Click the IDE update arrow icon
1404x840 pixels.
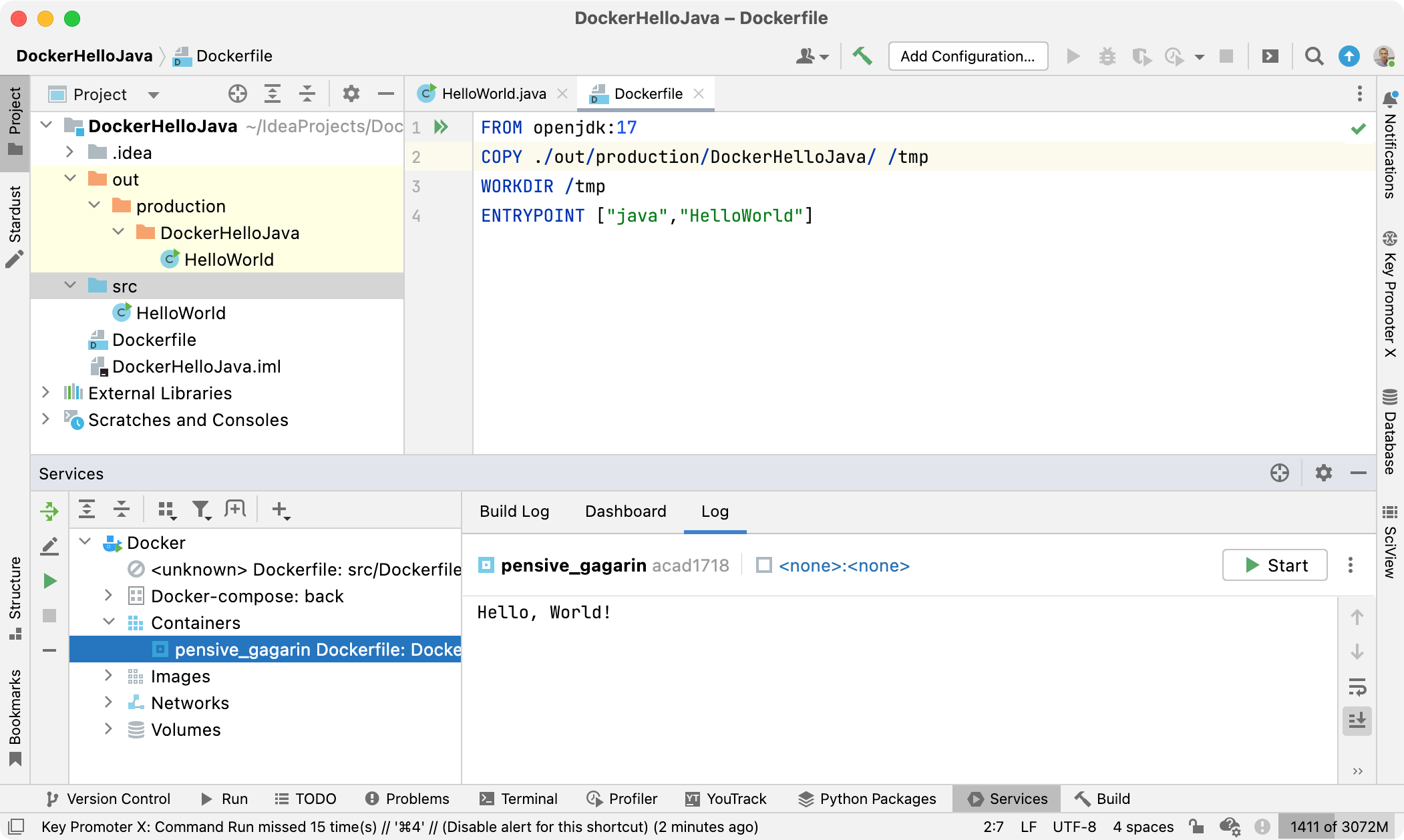pos(1349,56)
